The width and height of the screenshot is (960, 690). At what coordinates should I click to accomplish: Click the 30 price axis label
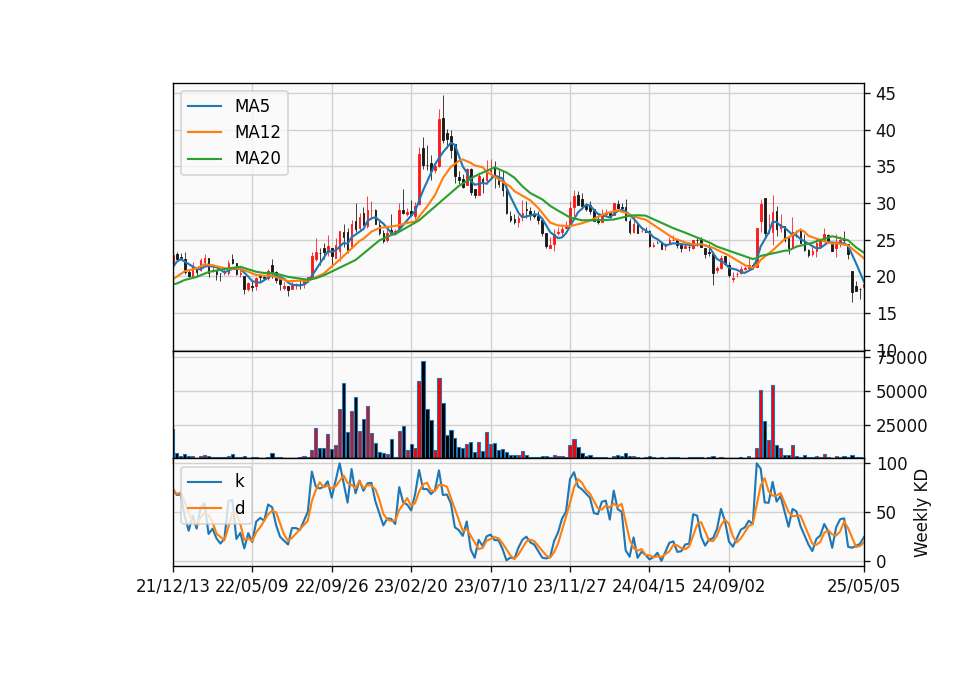click(x=885, y=204)
